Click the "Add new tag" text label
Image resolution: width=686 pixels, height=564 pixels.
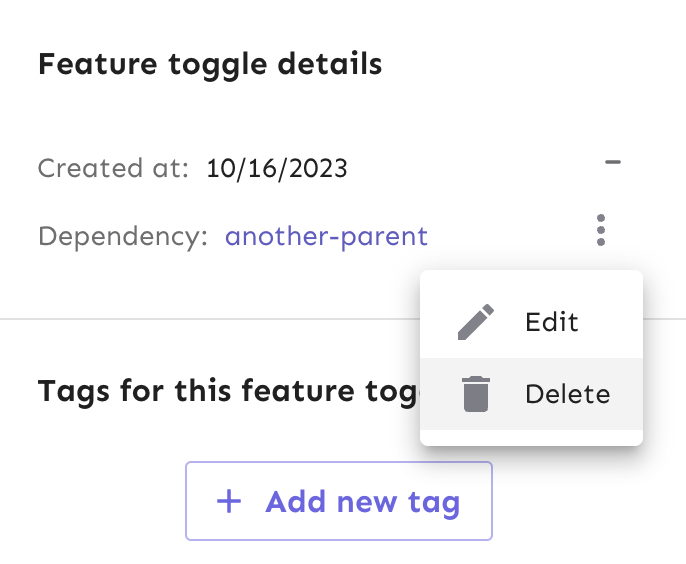362,501
